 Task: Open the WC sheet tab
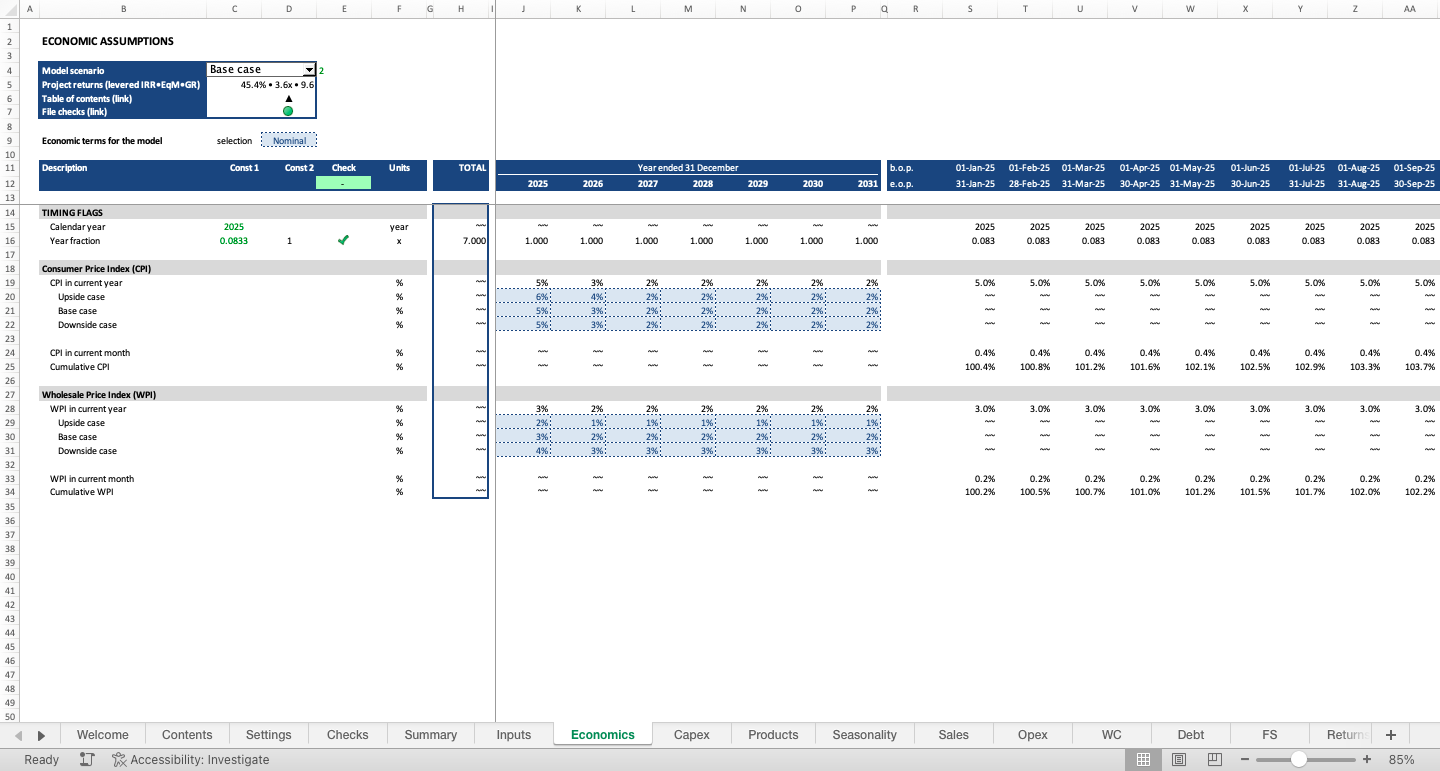click(x=1112, y=734)
